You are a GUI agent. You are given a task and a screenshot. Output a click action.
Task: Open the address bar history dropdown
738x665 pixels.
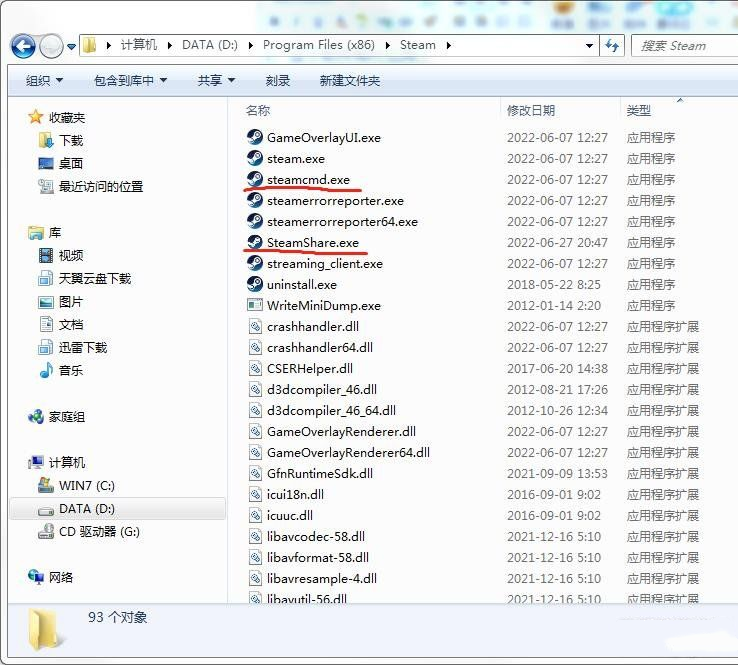coord(589,46)
